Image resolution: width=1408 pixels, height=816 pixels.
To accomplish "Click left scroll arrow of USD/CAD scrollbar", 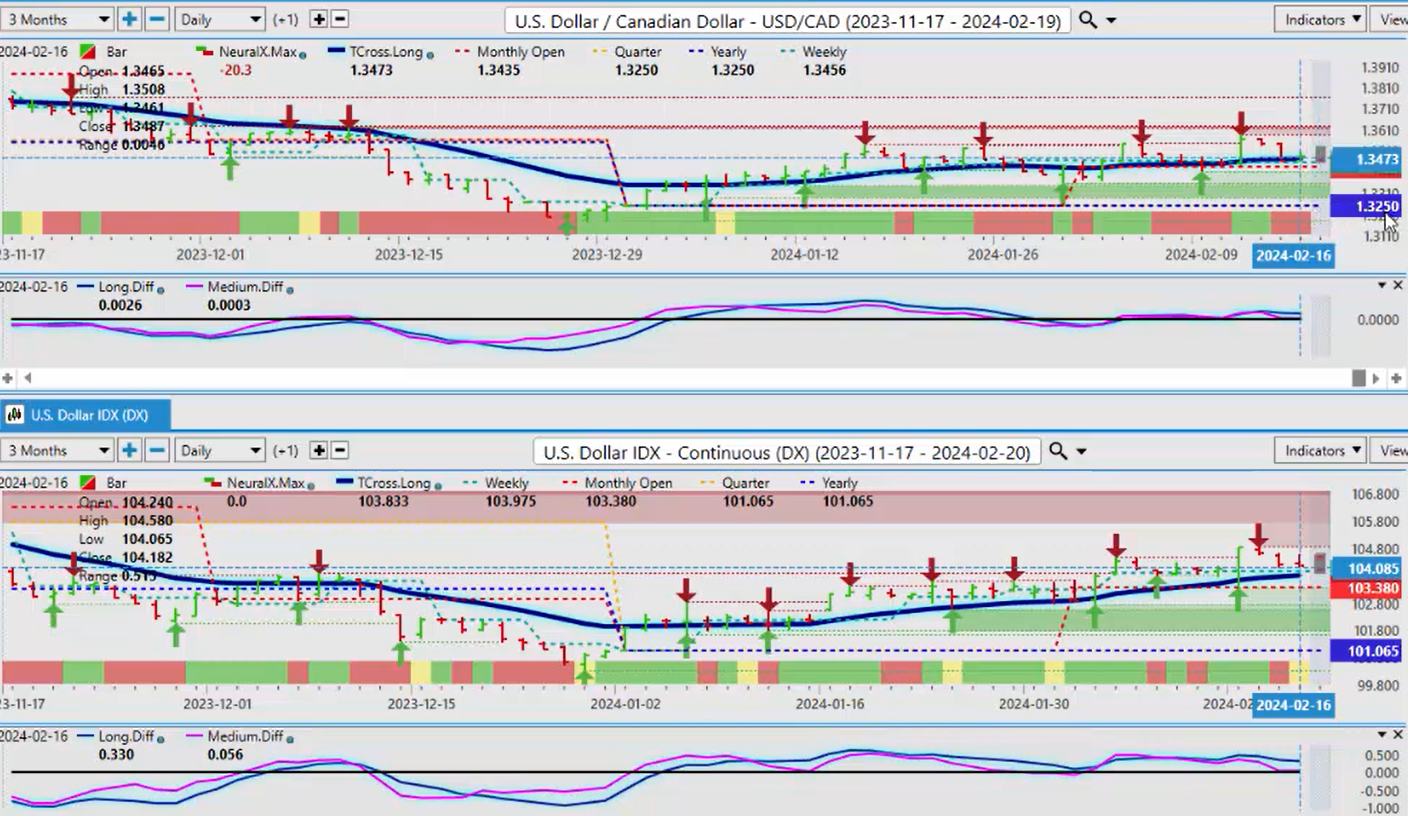I will [27, 378].
